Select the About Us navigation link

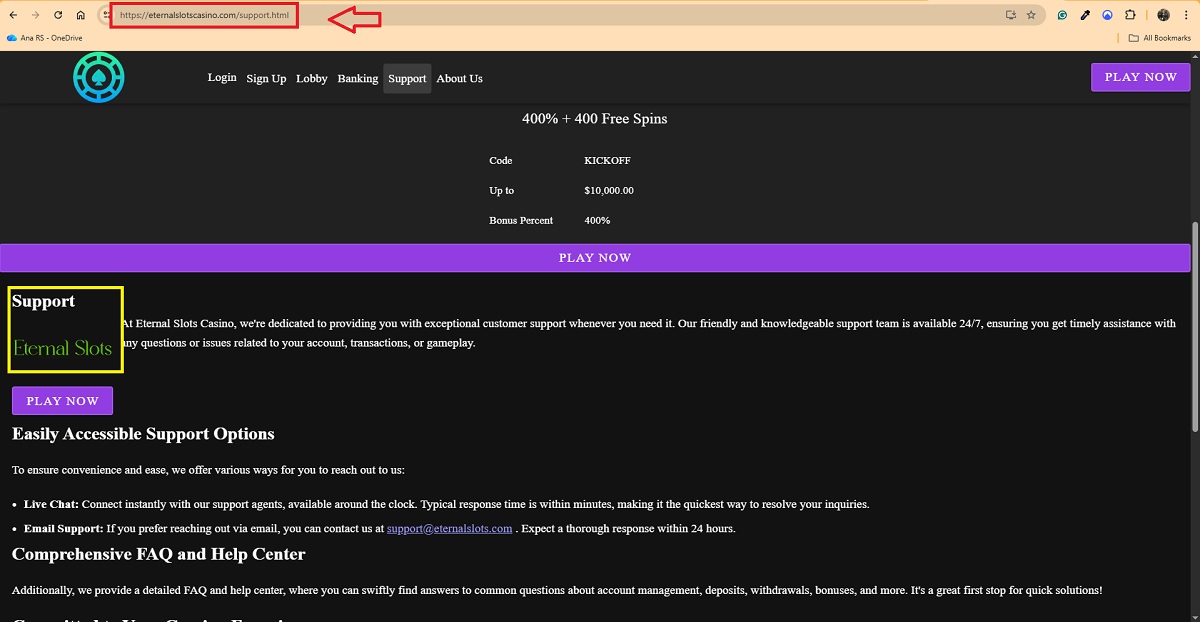tap(459, 78)
